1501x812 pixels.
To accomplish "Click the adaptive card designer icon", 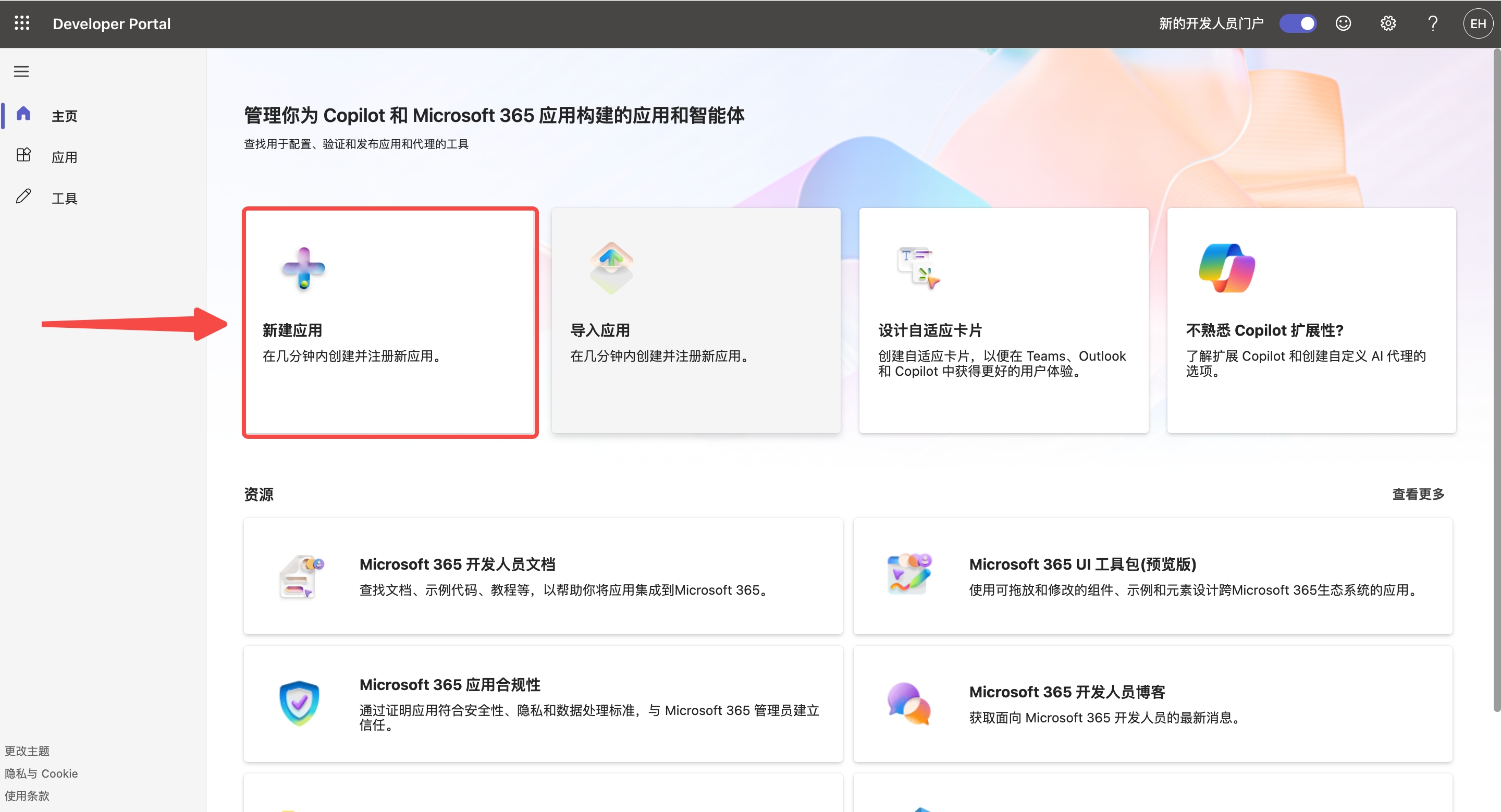I will [x=919, y=268].
